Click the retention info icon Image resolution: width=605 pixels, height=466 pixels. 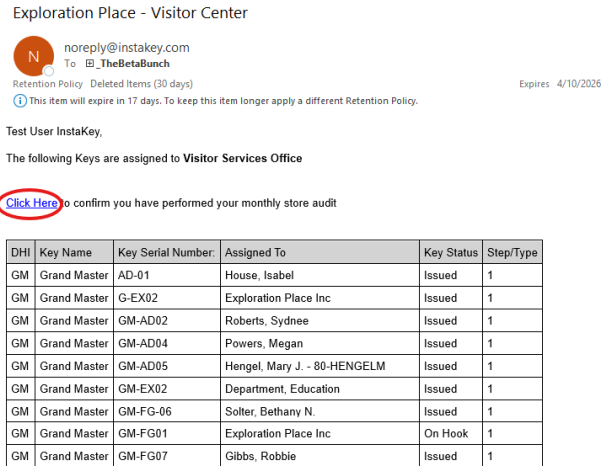point(20,101)
